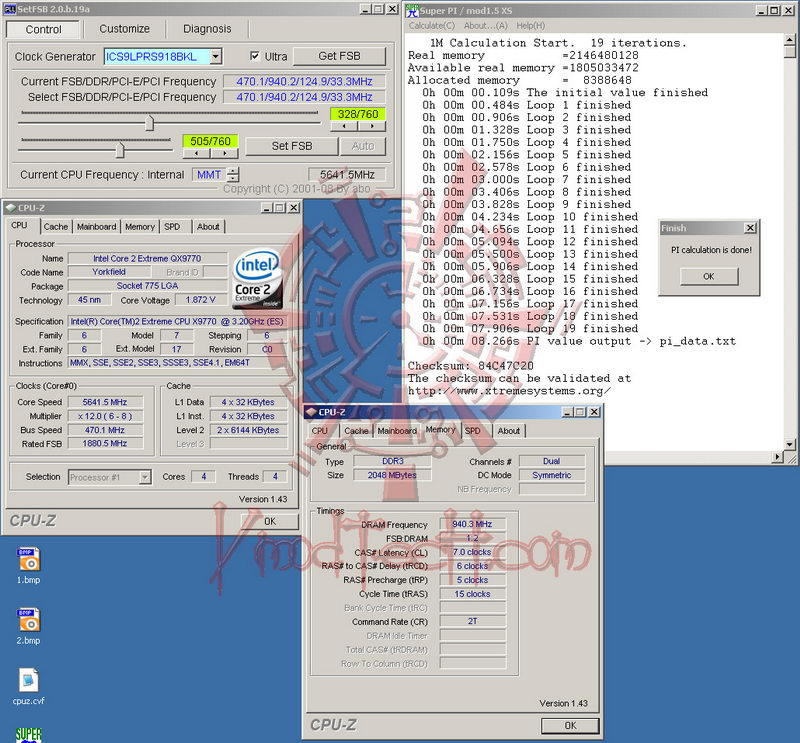Open the Super PI desktop shortcut icon
The image size is (800, 743).
coord(29,735)
